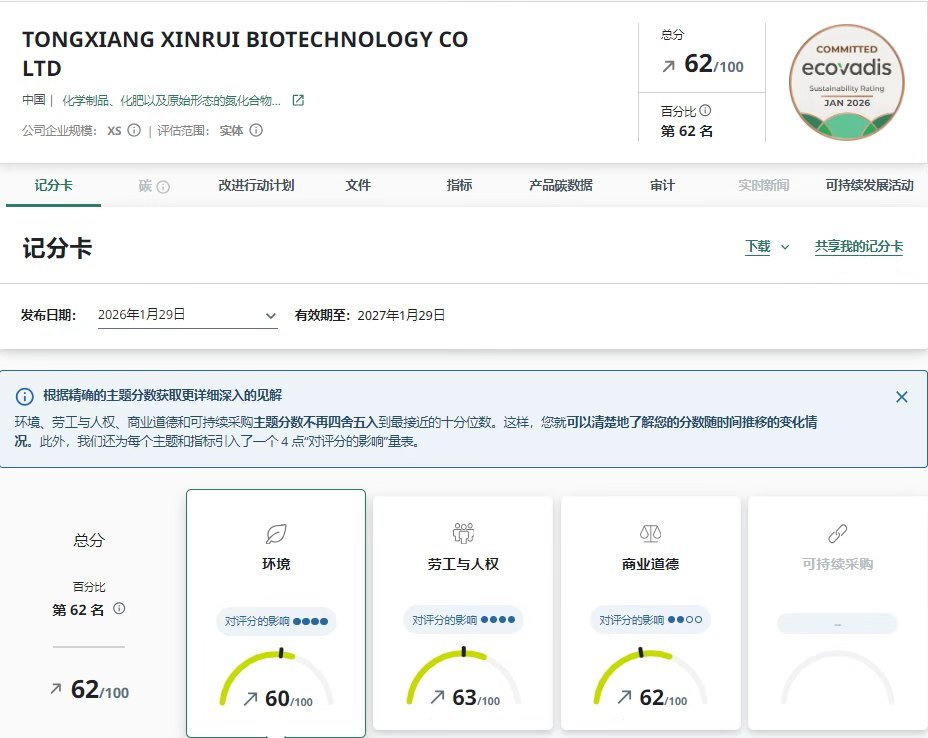Close the blue information banner

901,397
